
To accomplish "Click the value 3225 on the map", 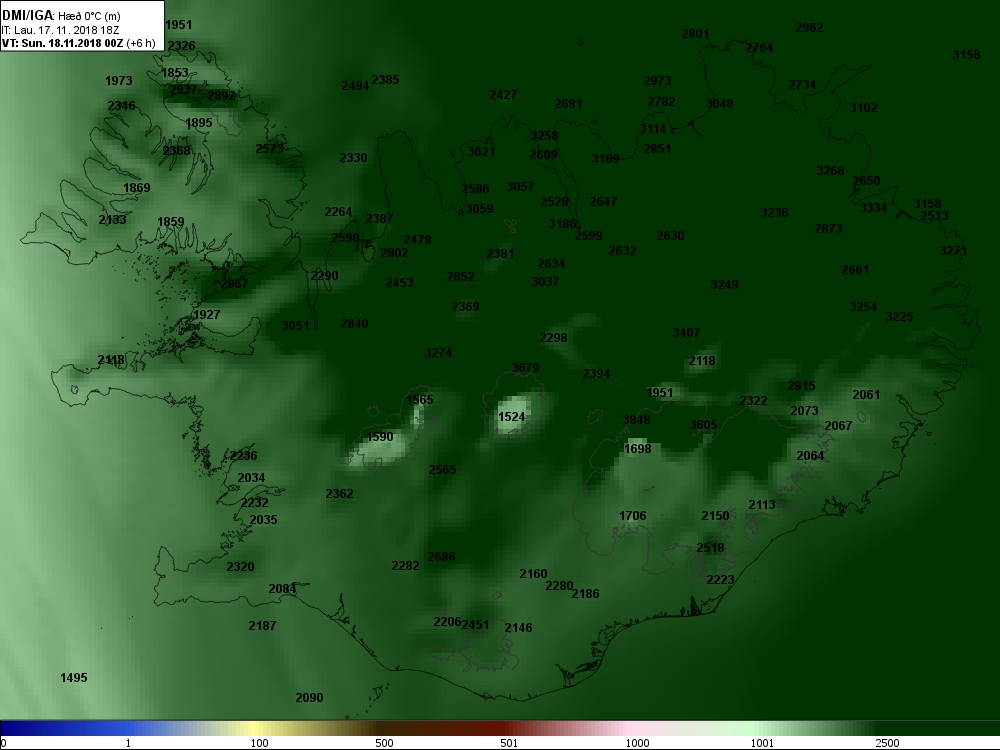I will [899, 317].
